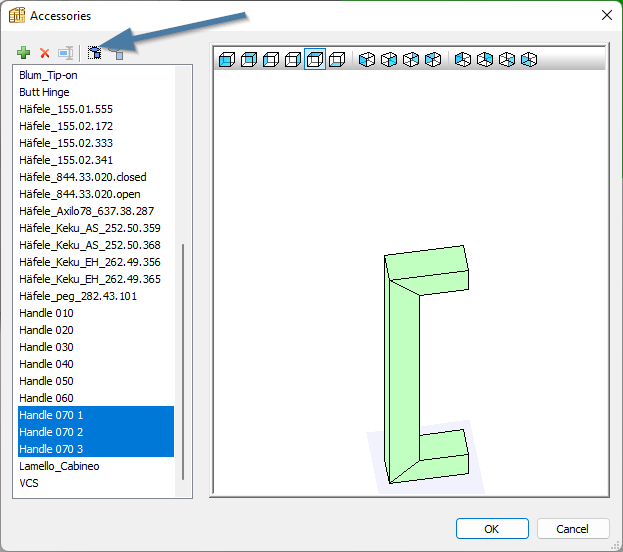The image size is (623, 552).
Task: Select Lamello_Cabineo in the list
Action: (96, 466)
